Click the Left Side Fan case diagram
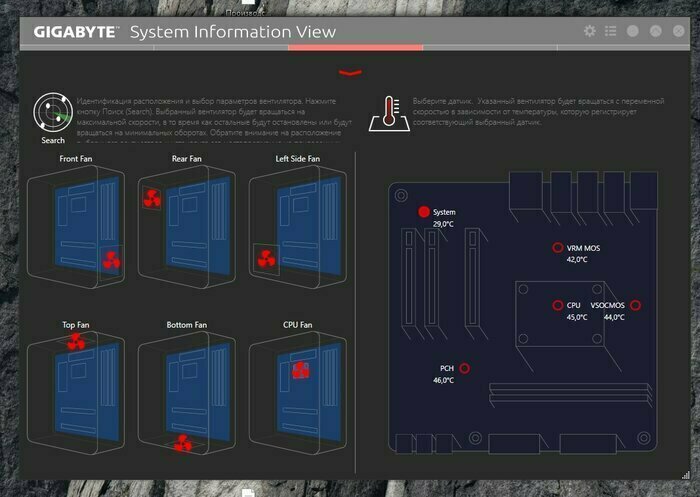The height and width of the screenshot is (497, 700). [x=298, y=227]
